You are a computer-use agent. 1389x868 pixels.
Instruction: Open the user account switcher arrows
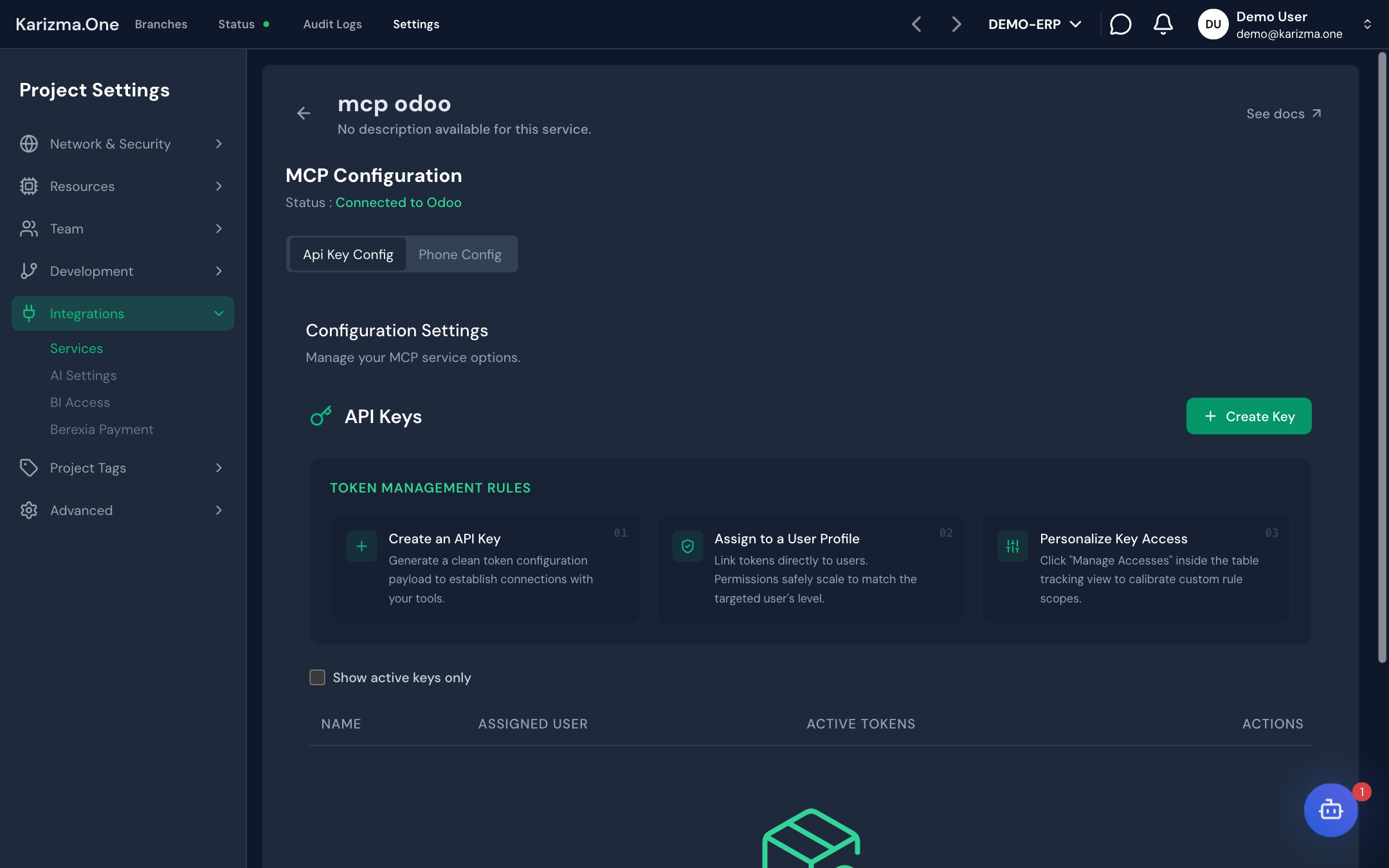click(1367, 24)
